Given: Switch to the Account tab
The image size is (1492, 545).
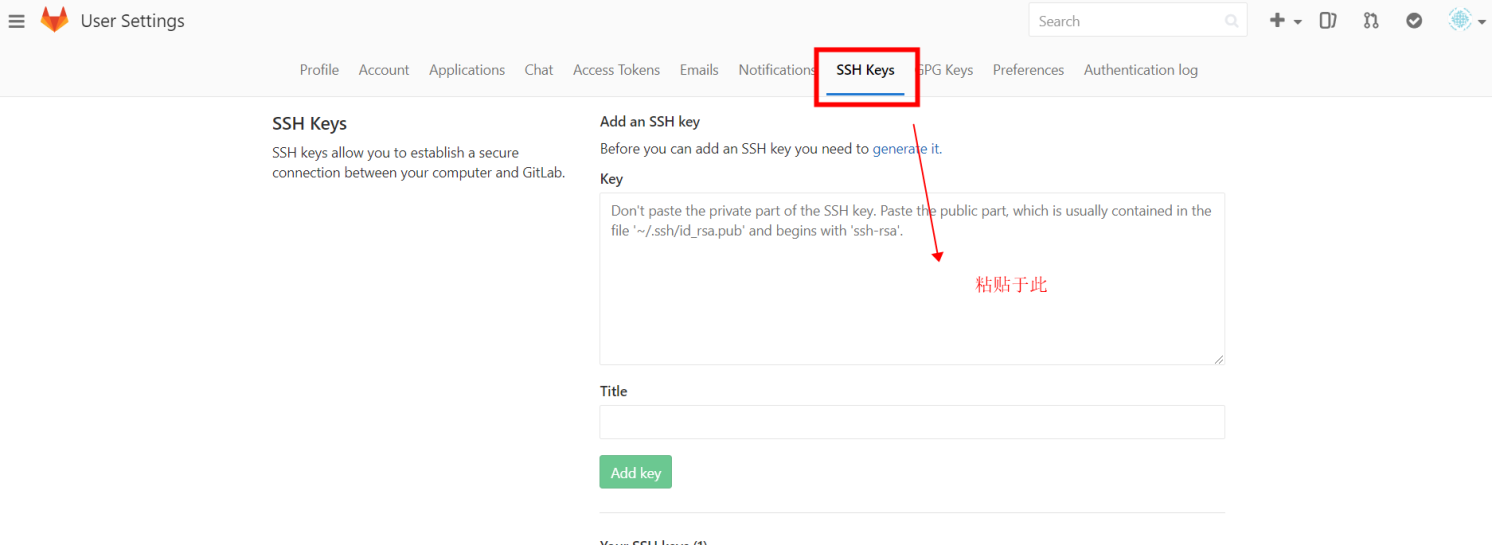Looking at the screenshot, I should (x=384, y=70).
